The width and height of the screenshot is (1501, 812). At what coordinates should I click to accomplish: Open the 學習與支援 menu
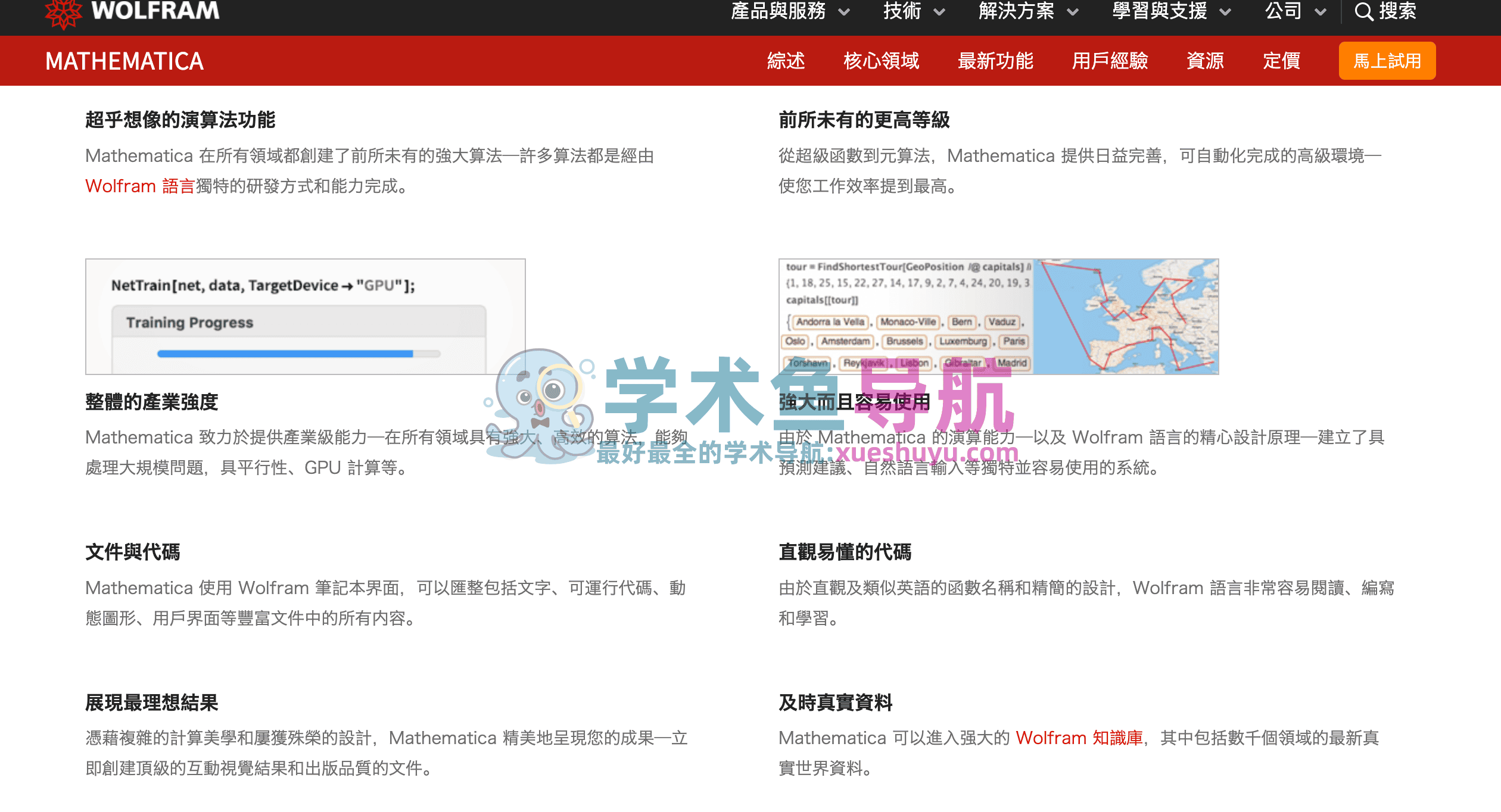(x=1159, y=11)
